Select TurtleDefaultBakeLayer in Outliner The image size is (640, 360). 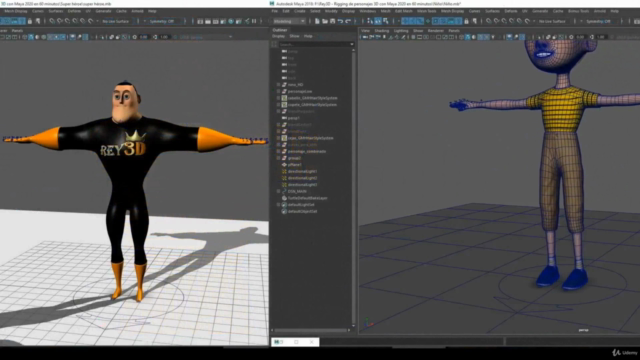point(307,198)
